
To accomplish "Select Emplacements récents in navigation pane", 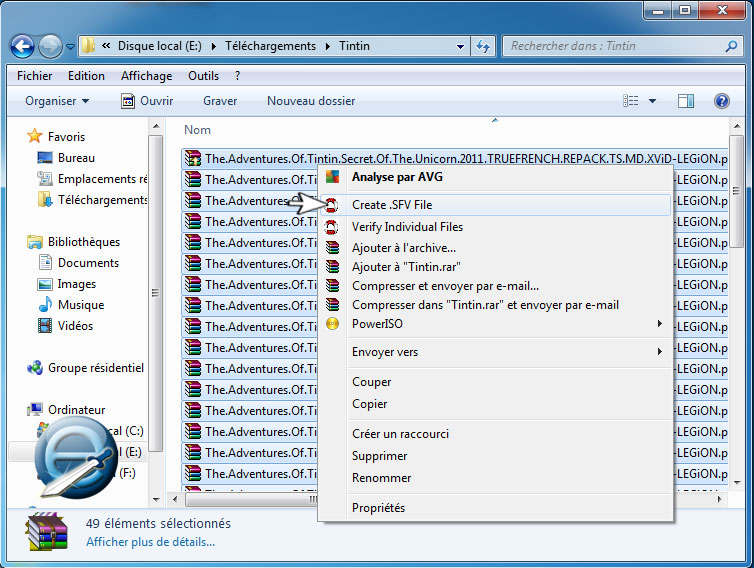I will [92, 179].
